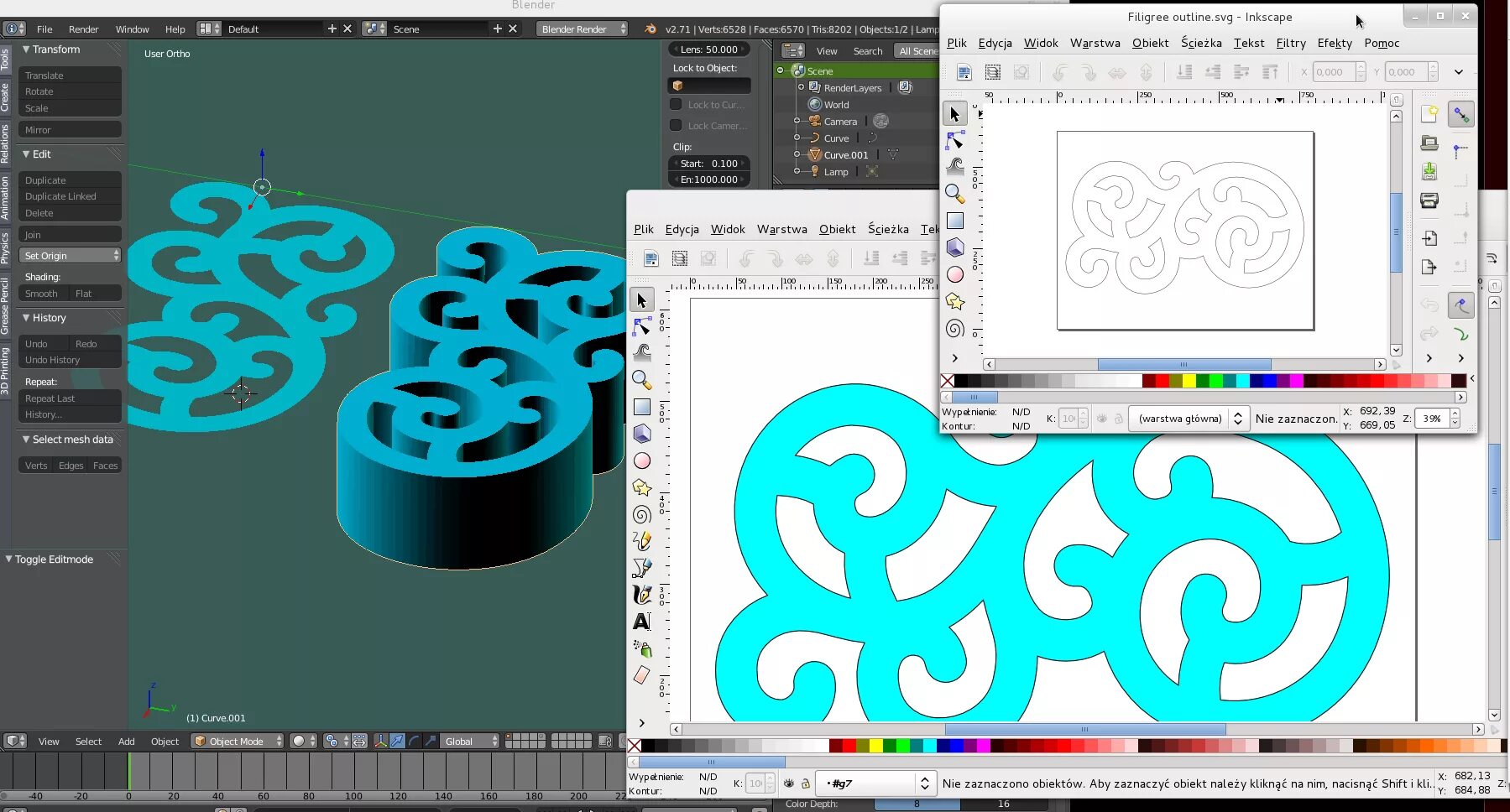Viewport: 1510px width, 812px height.
Task: Choose the Tweak wave tool in Filigree outline window
Action: coord(954,167)
